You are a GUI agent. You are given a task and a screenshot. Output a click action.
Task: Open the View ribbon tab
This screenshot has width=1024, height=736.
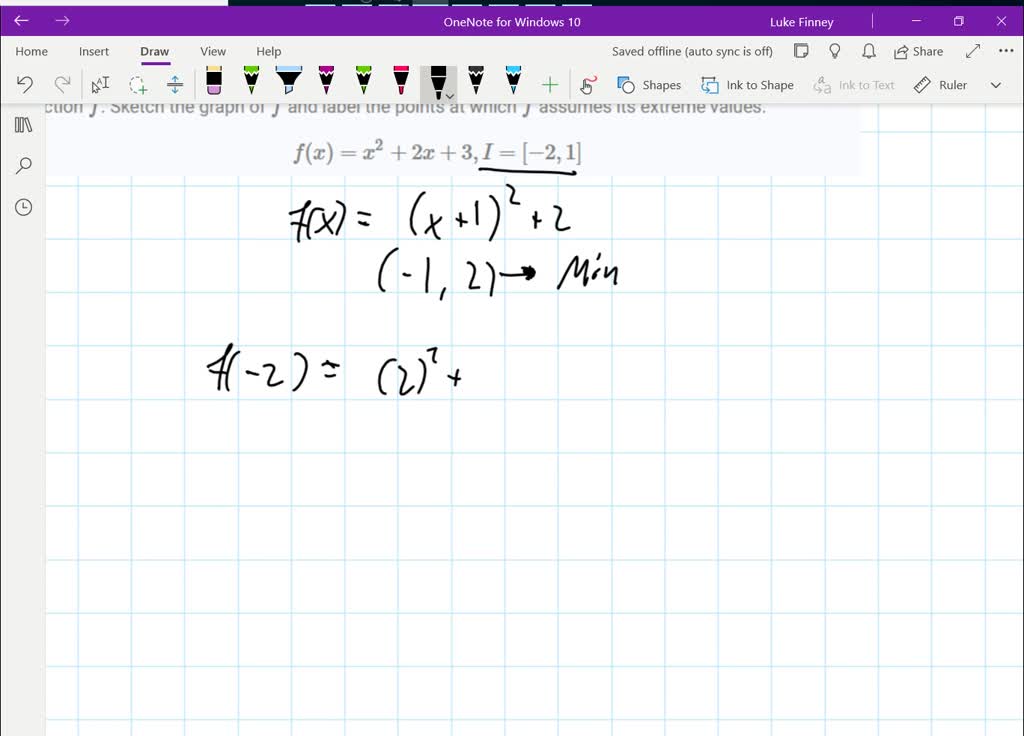pyautogui.click(x=212, y=51)
